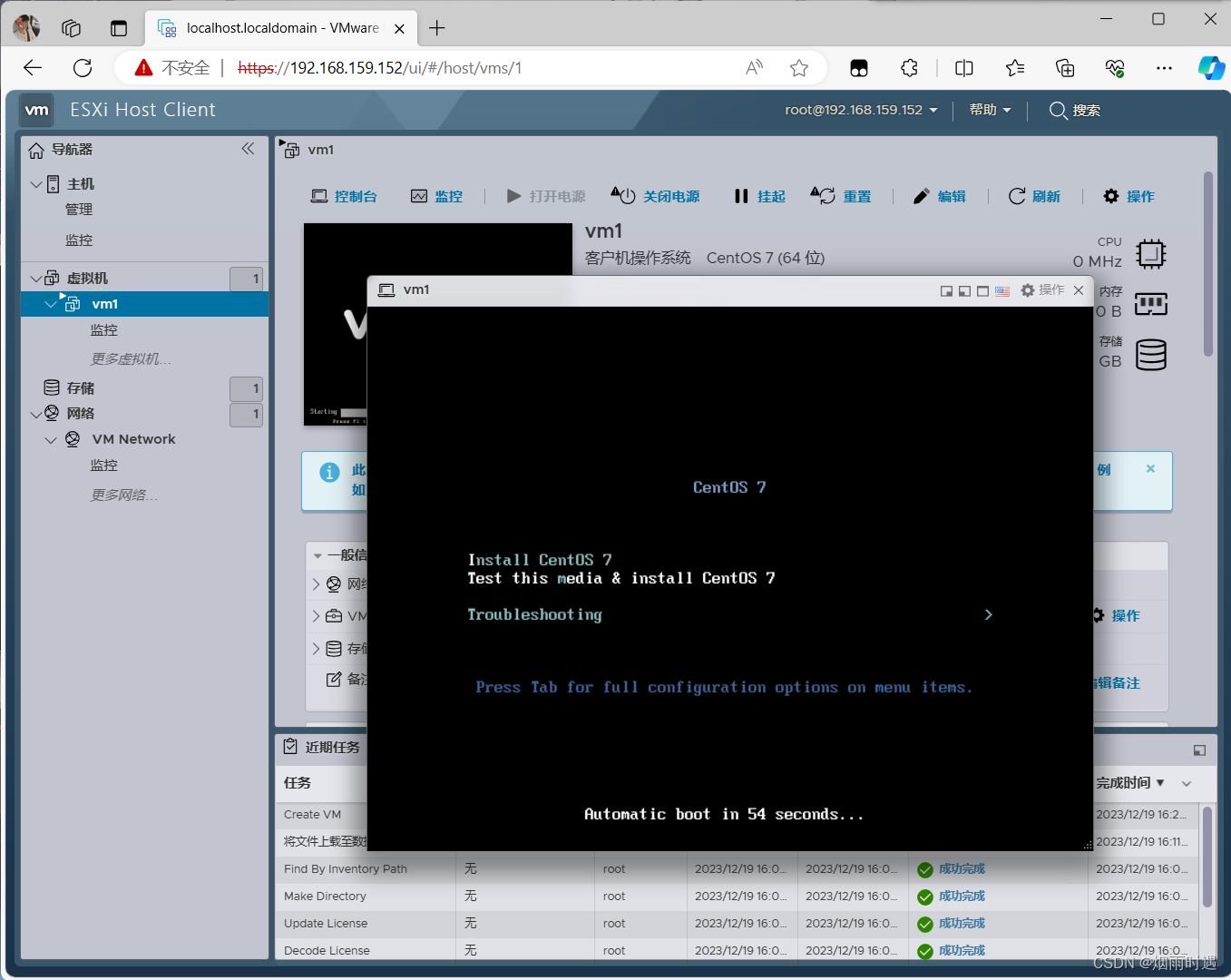Screen dimensions: 1231x980
Task: Select Troubleshooting boot menu entry
Action: [x=534, y=614]
